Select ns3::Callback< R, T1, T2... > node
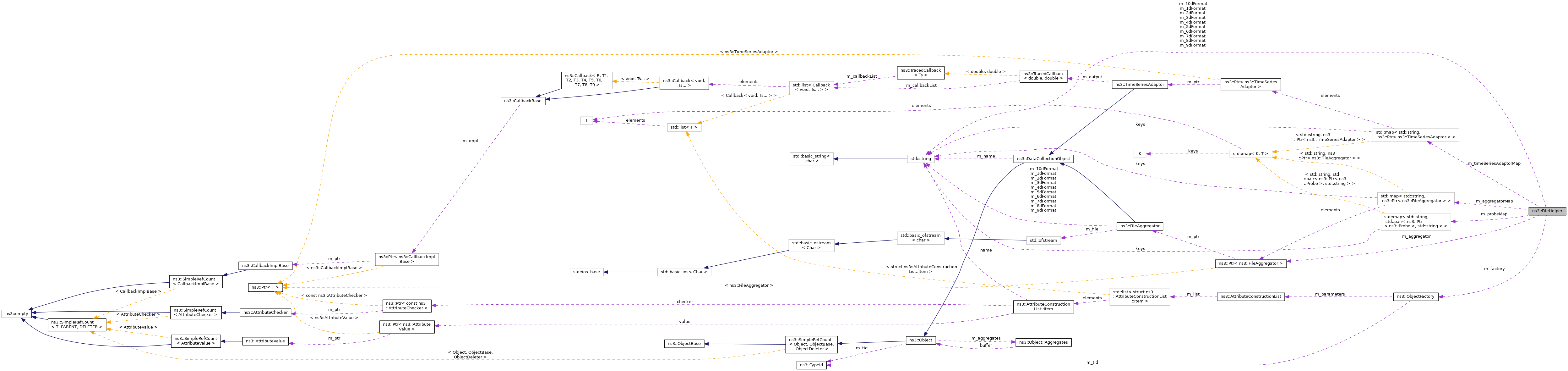The image size is (1568, 371). (x=586, y=80)
